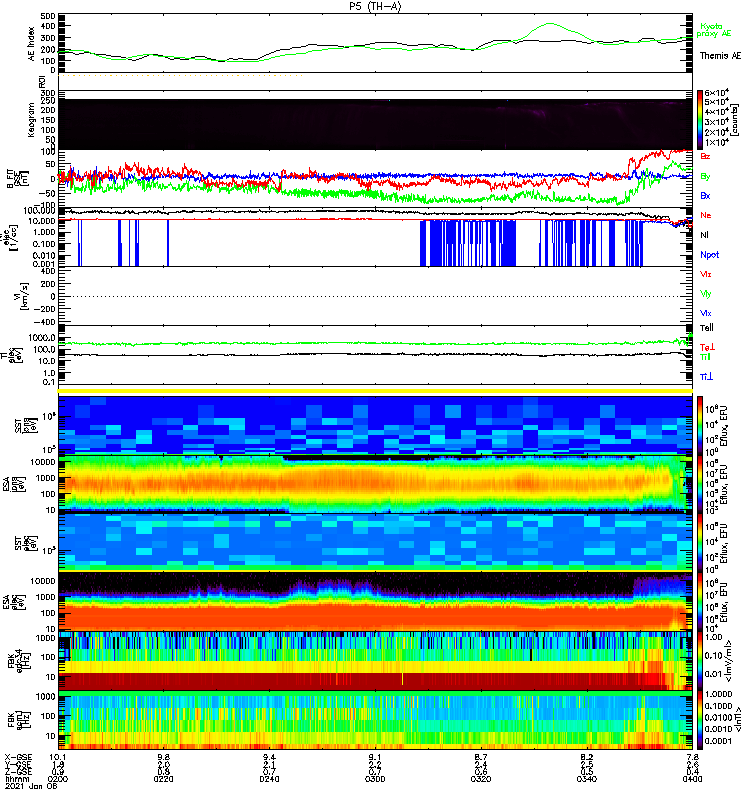Click the X-GSE value 8.7
750x800 pixels.
tap(481, 757)
